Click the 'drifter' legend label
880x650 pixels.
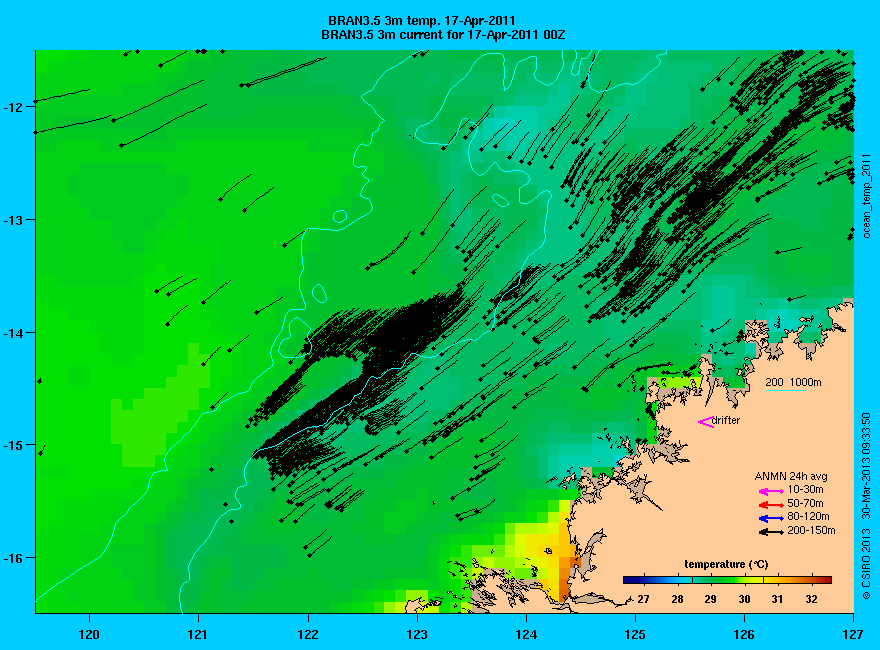(x=726, y=420)
